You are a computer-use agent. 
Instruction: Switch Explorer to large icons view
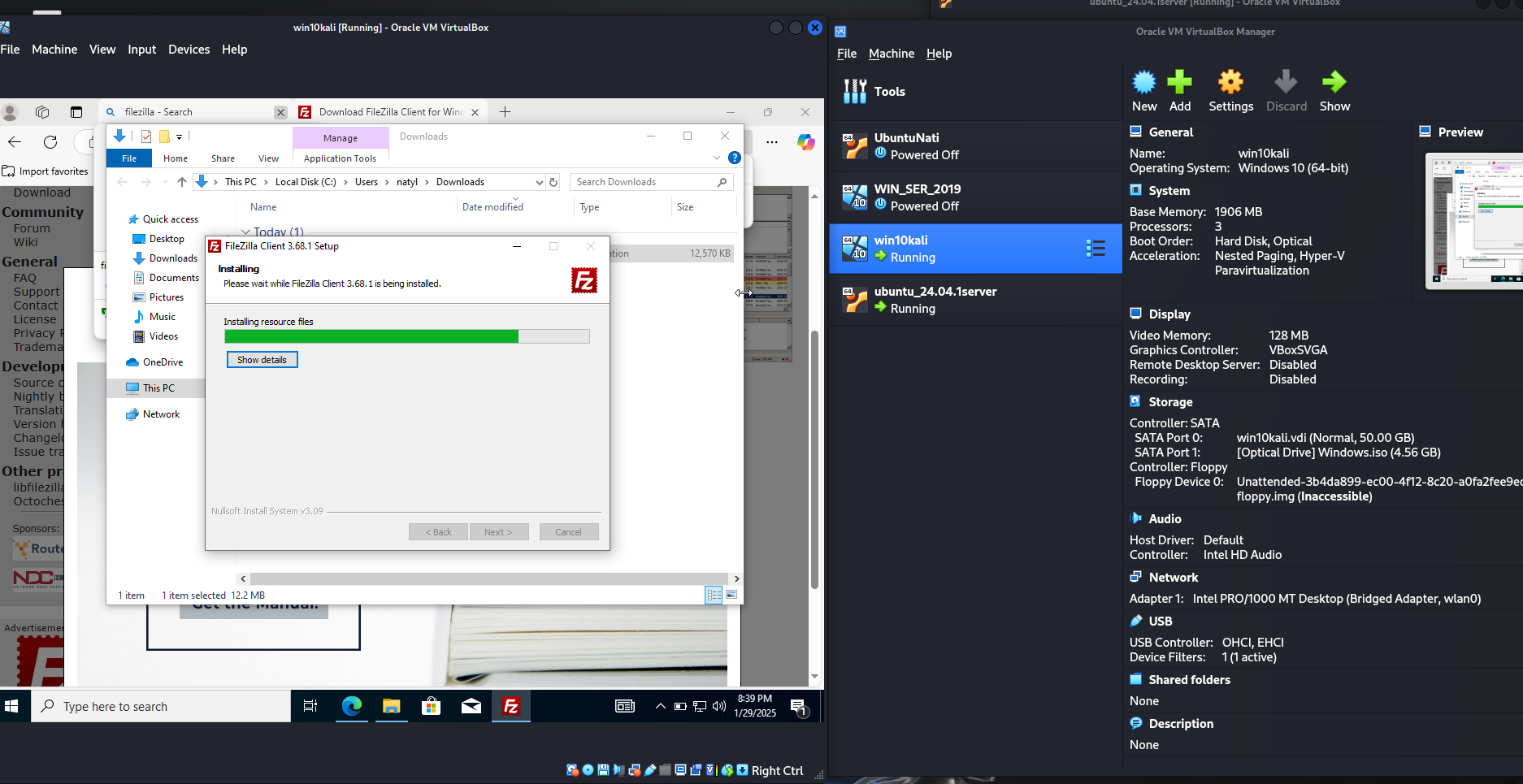click(x=731, y=596)
